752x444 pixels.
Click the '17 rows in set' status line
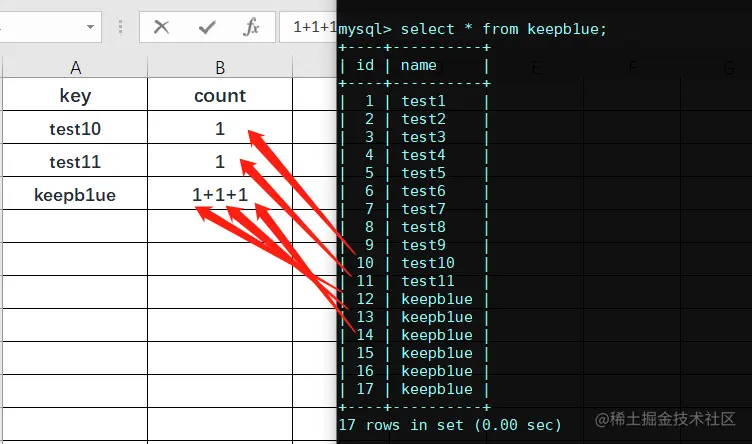pos(450,425)
